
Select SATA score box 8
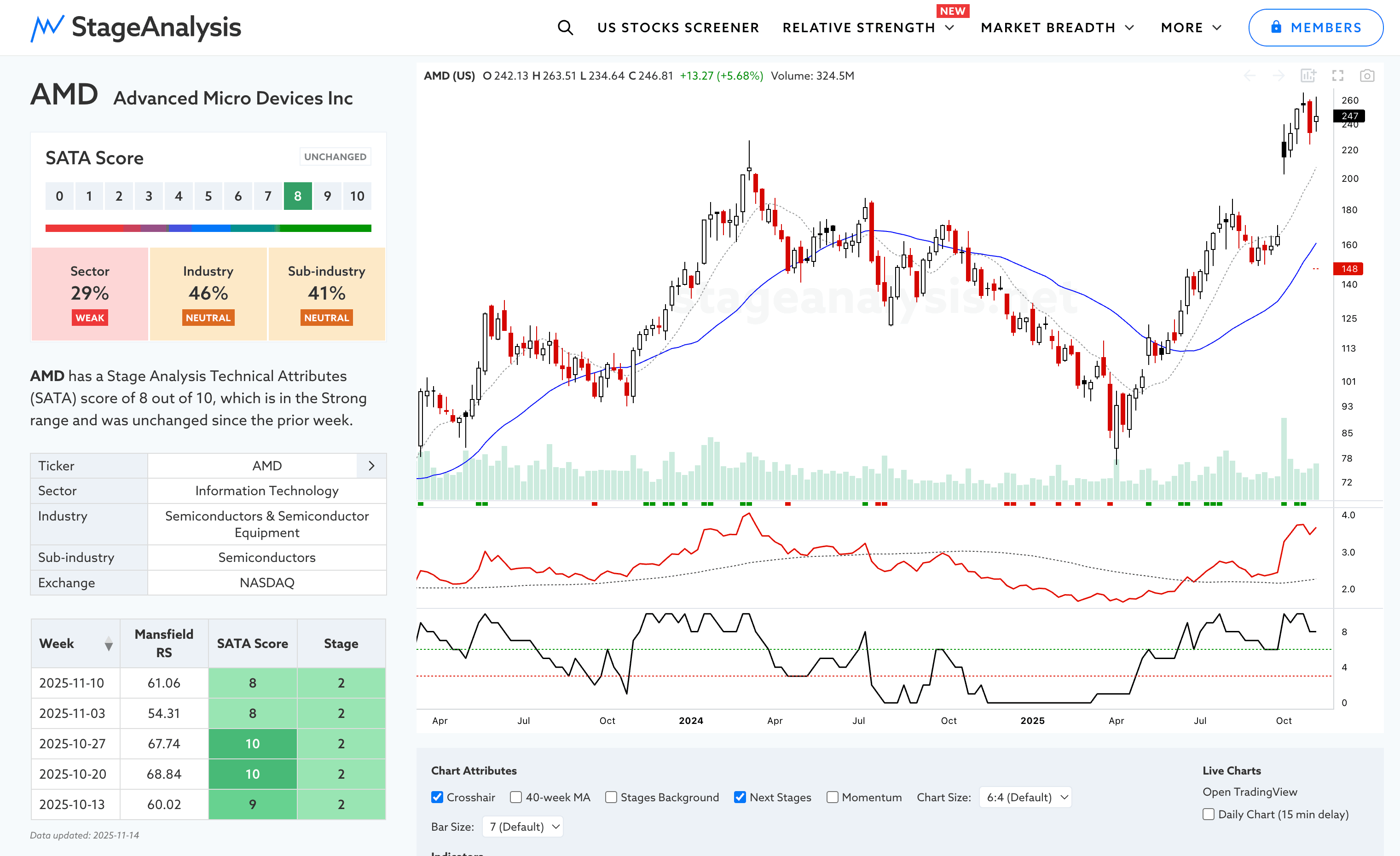click(x=298, y=196)
